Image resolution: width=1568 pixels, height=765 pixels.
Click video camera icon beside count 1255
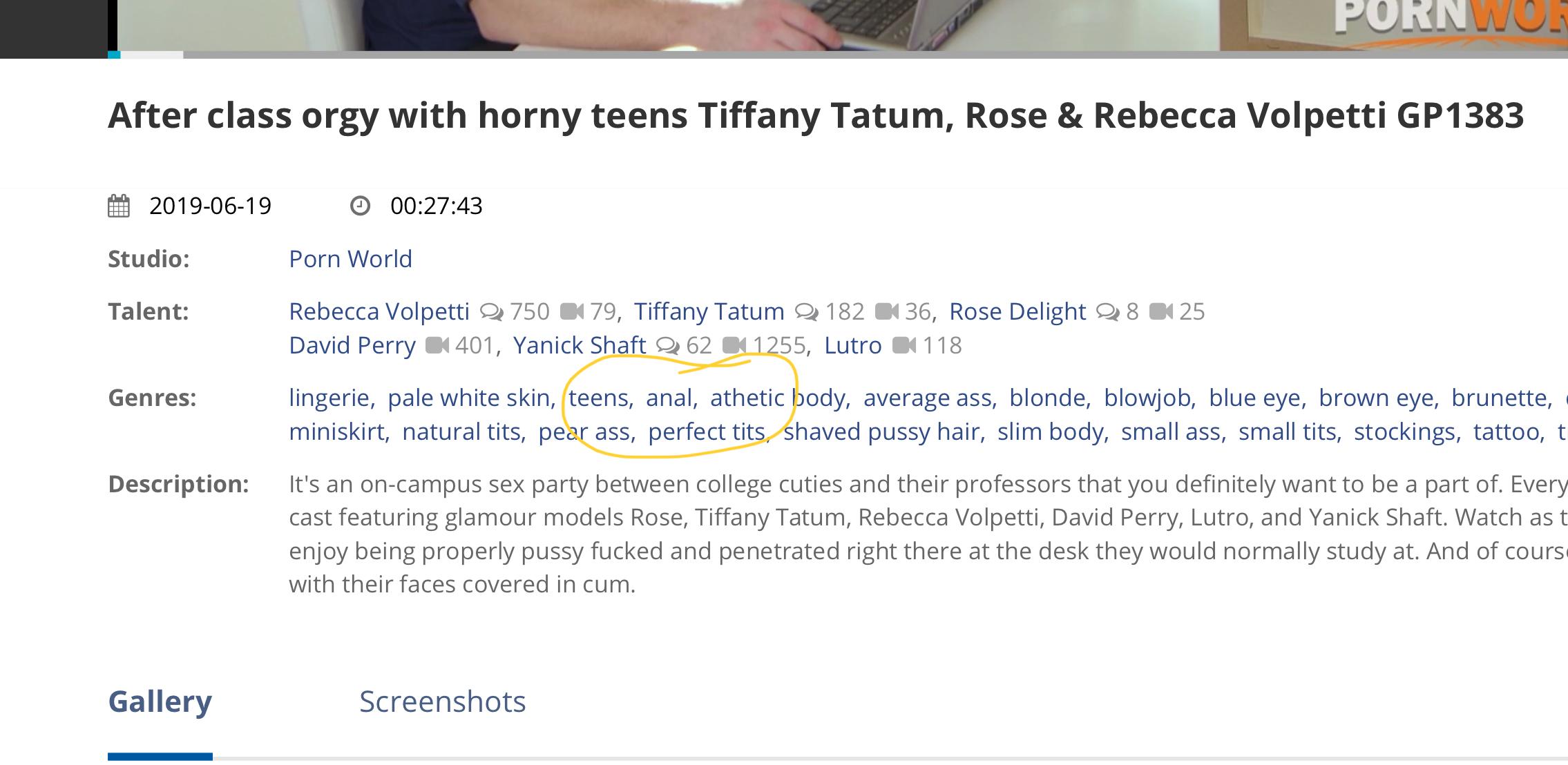click(x=734, y=345)
